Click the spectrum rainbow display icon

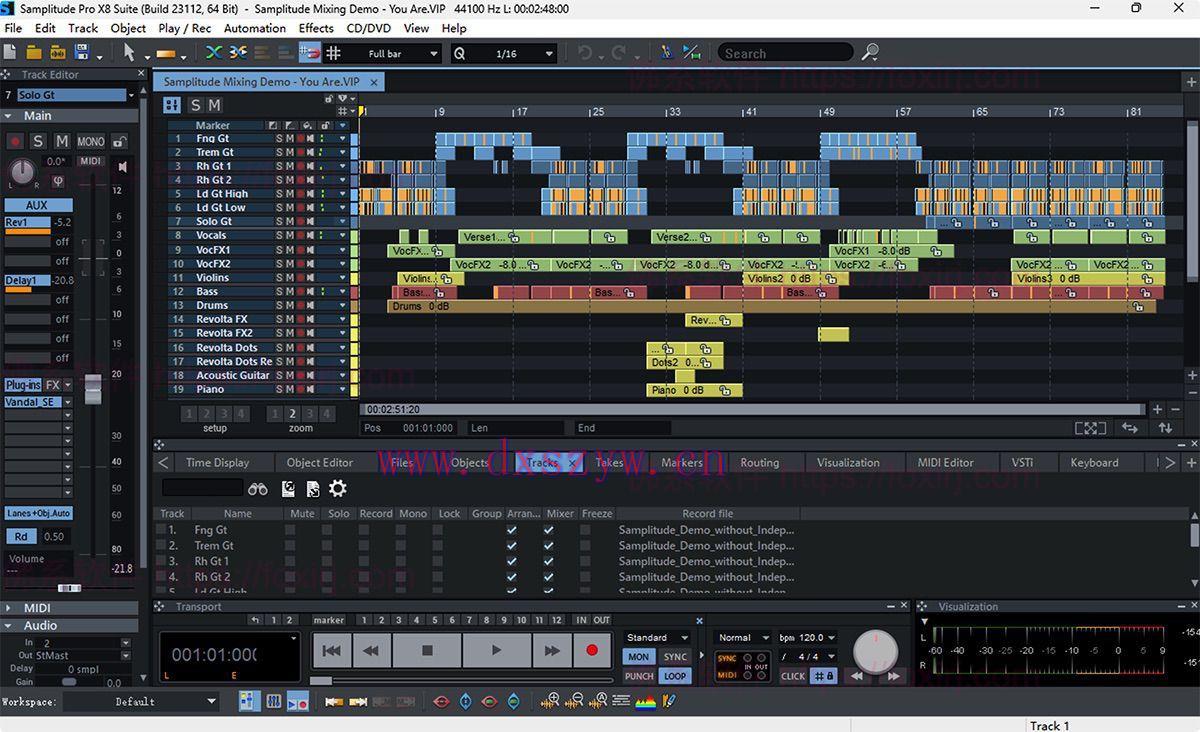click(646, 701)
